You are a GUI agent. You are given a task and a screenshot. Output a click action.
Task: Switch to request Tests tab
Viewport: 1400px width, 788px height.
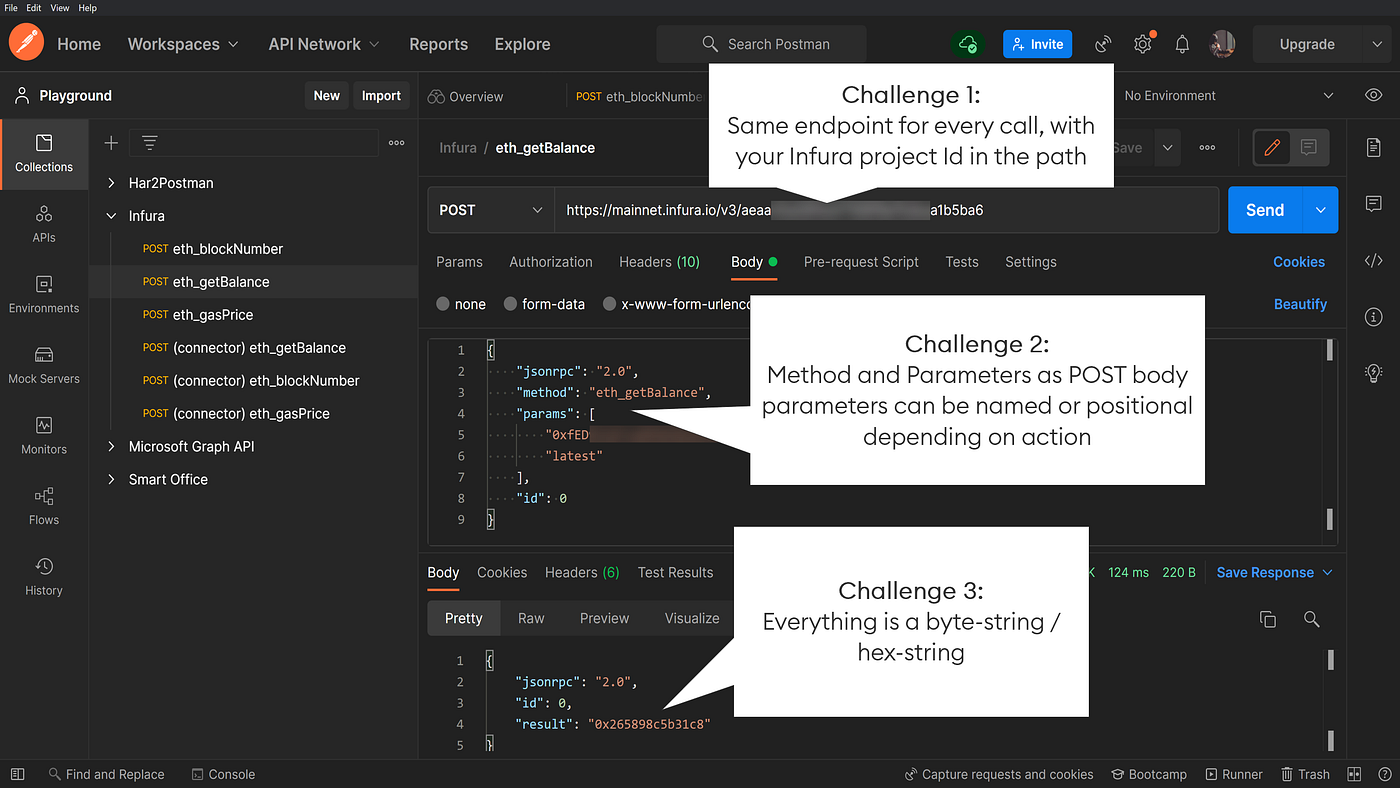tap(962, 262)
